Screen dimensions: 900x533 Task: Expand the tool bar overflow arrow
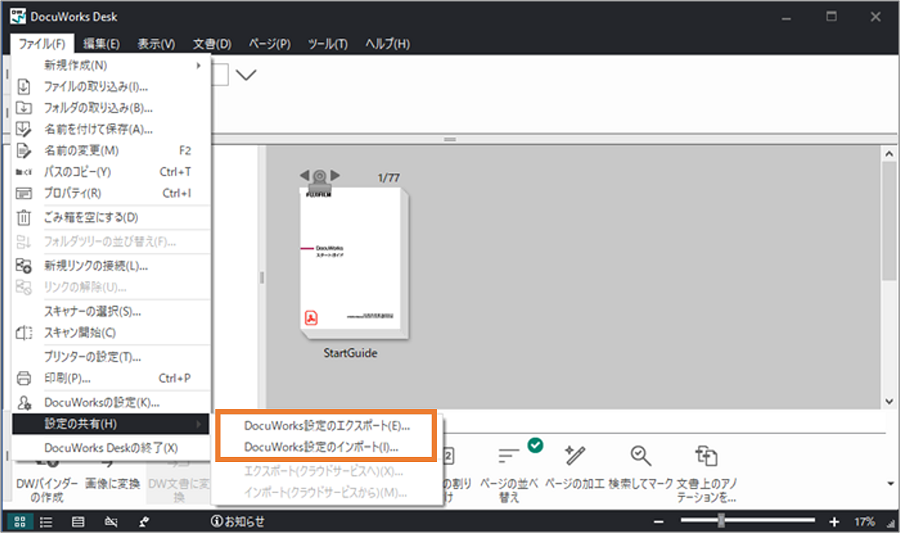pos(890,483)
